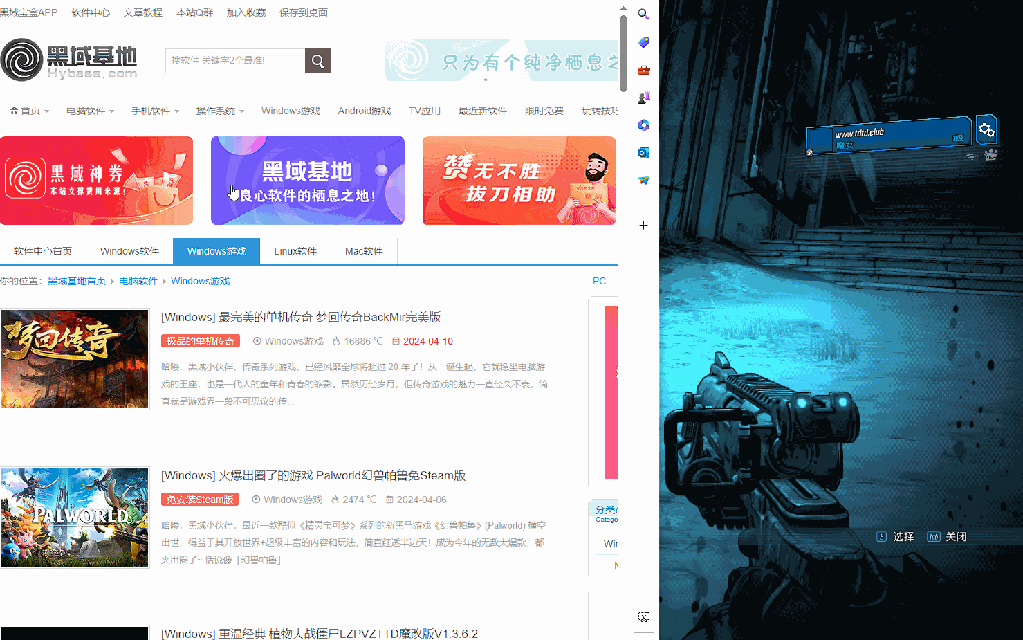Screen dimensions: 1023x640
Task: Open Shopping tag icon in Edge sidebar
Action: tap(643, 42)
